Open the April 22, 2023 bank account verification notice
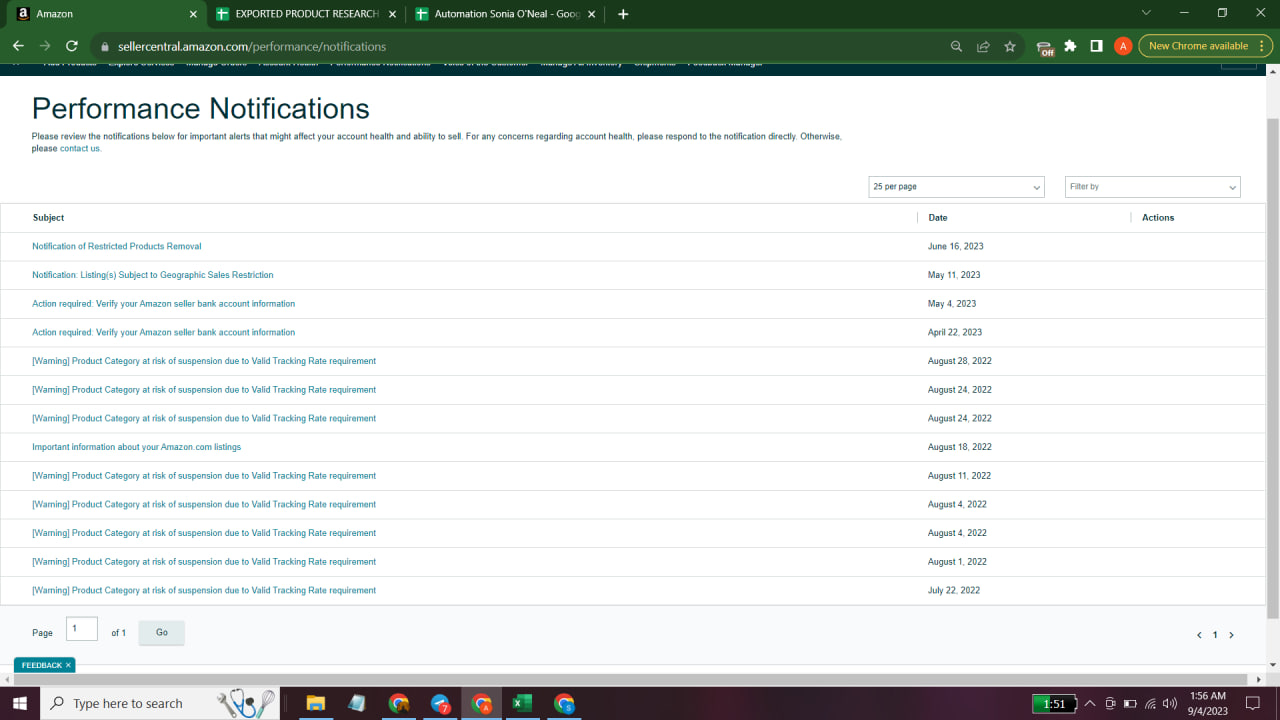1280x720 pixels. pos(163,332)
